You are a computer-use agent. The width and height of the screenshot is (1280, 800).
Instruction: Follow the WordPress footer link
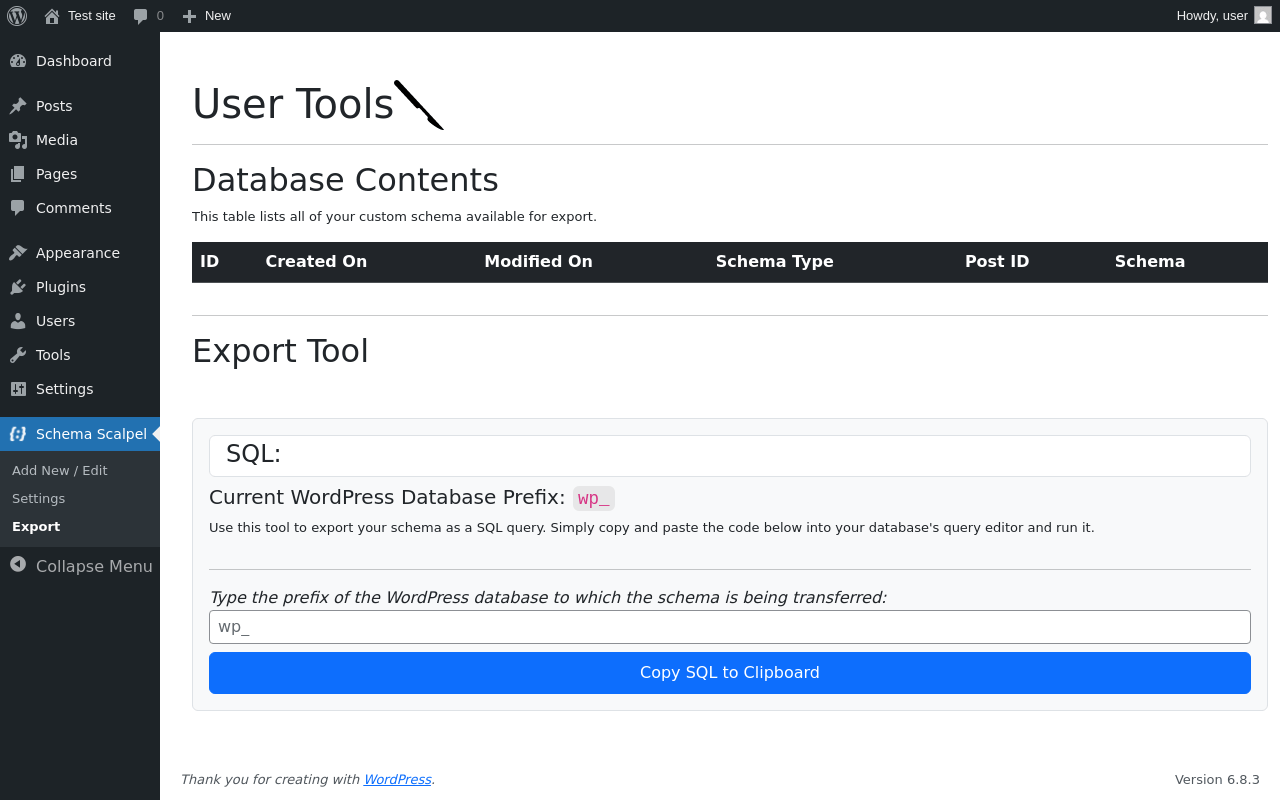pos(397,779)
